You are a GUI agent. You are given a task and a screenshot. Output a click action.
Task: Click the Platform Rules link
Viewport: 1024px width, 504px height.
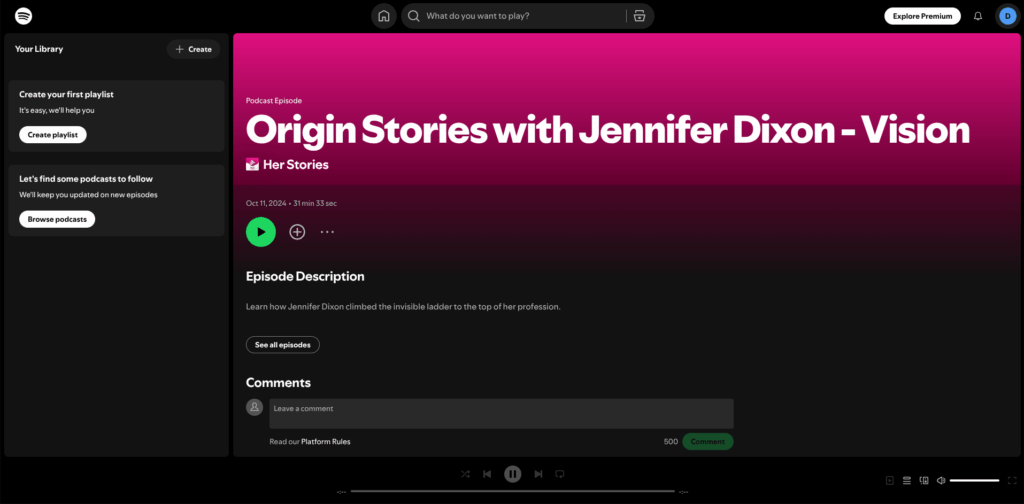(x=325, y=441)
